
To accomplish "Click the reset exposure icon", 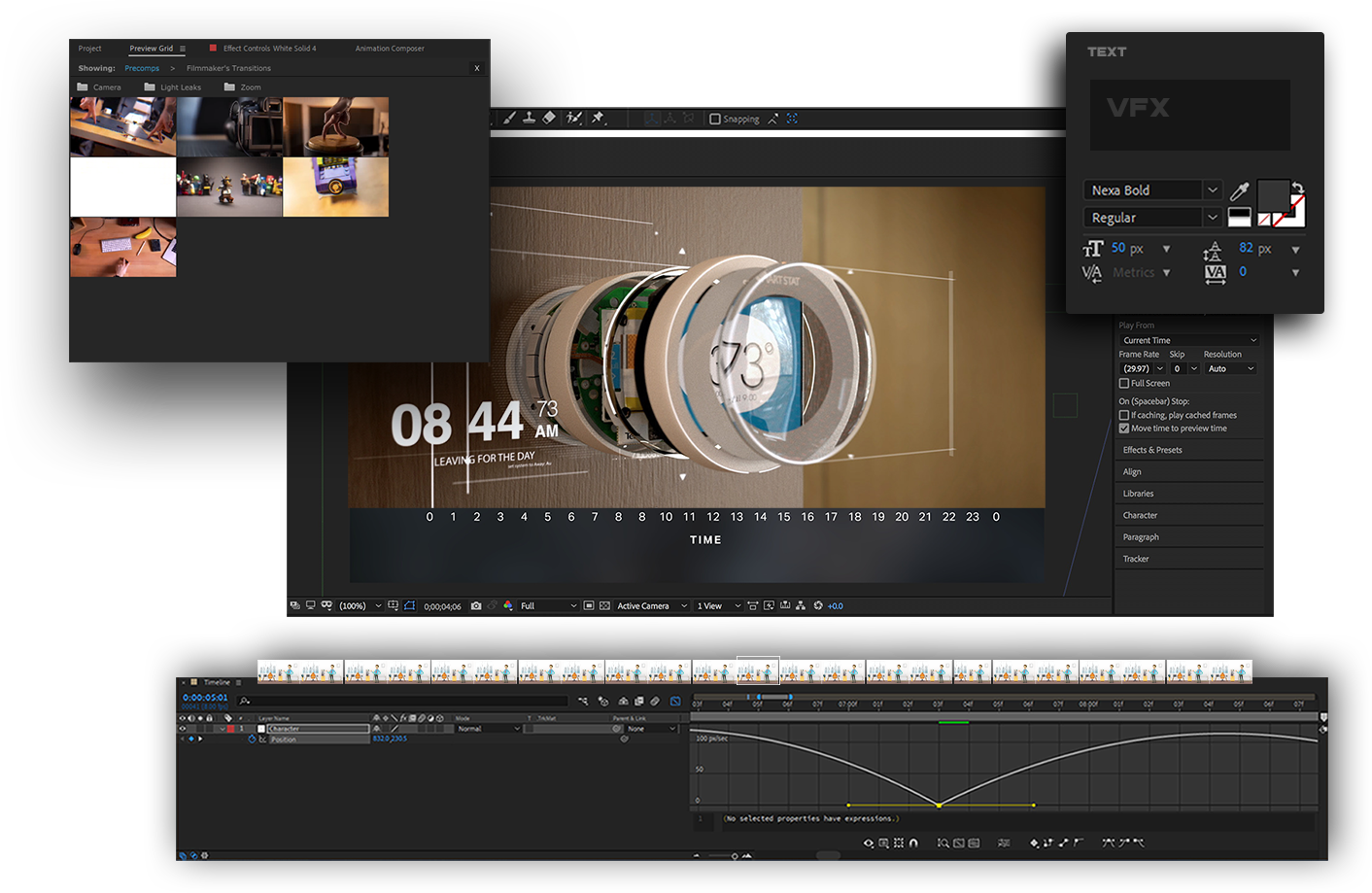I will point(818,605).
